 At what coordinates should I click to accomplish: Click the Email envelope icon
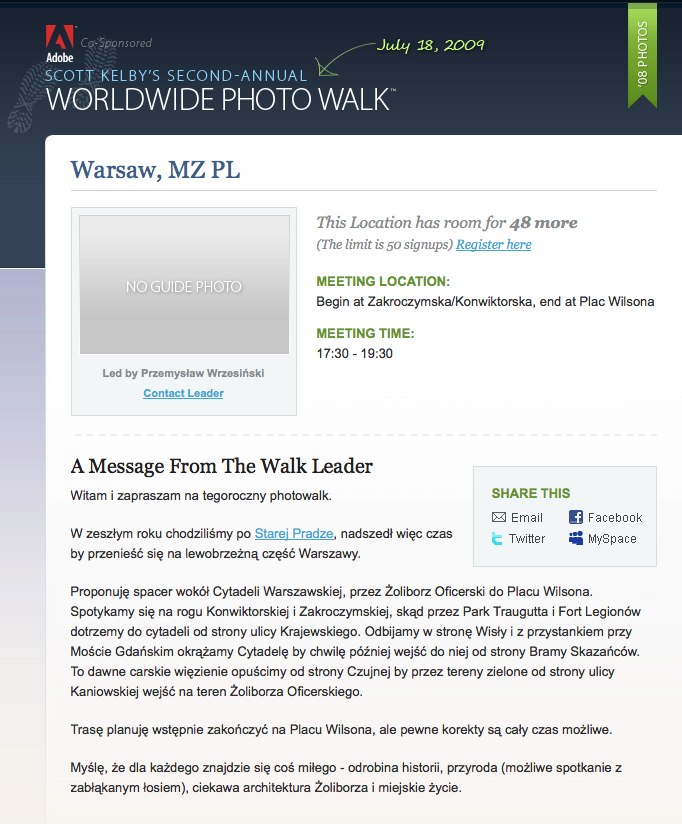(499, 517)
